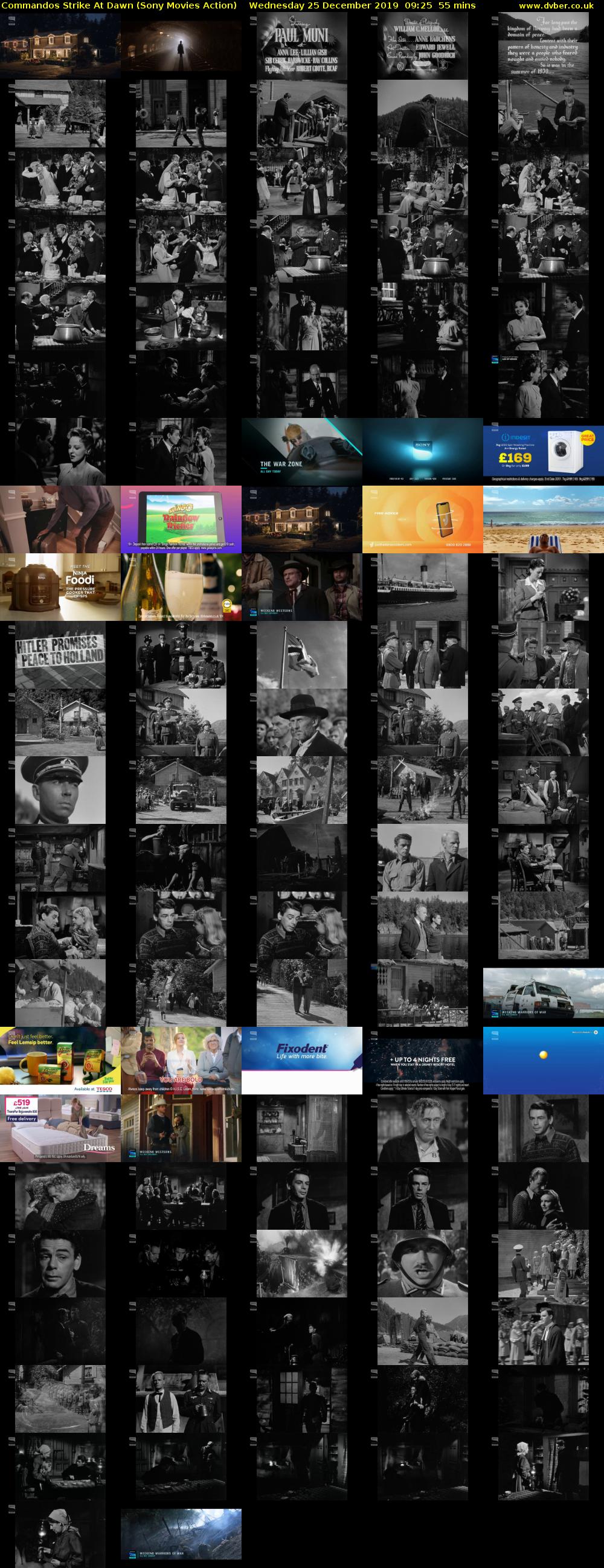Select the Rainbow Riches tablet ad thumbnail
This screenshot has width=604, height=1568.
pyautogui.click(x=181, y=519)
